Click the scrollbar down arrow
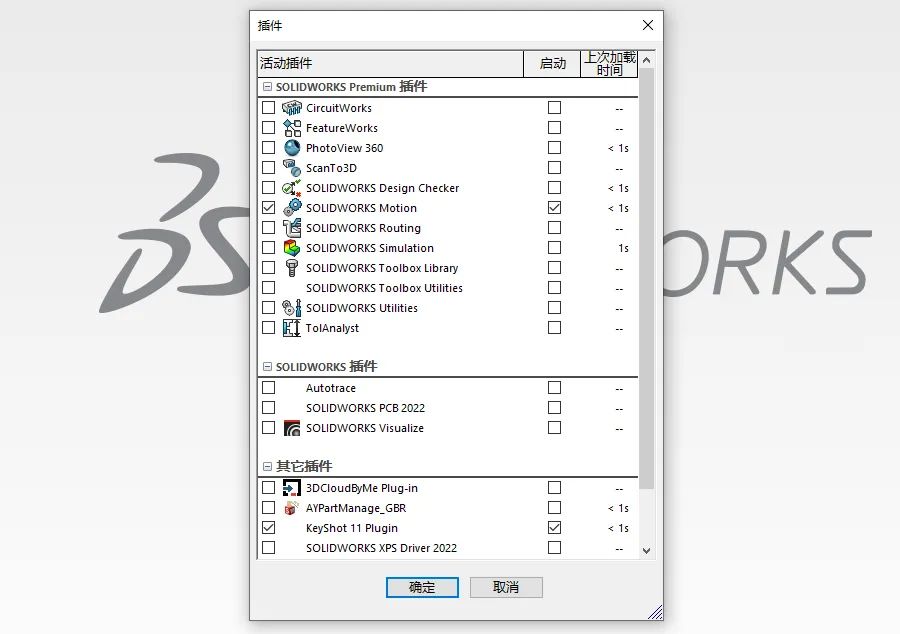900x634 pixels. coord(646,551)
